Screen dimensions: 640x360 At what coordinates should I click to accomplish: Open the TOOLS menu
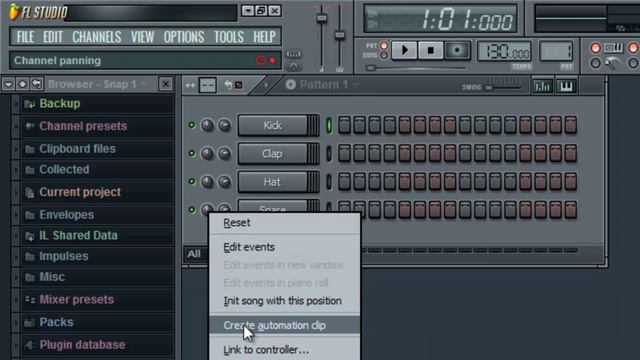229,37
